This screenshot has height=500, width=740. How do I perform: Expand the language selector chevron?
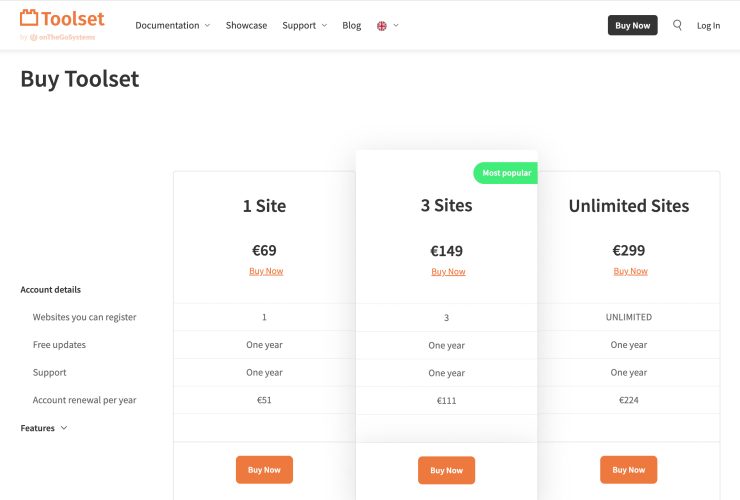[x=396, y=26]
